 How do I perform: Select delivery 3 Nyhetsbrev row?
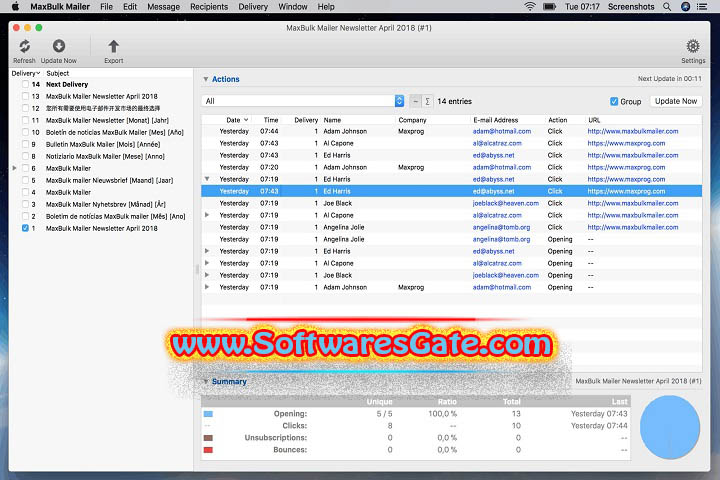[102, 204]
